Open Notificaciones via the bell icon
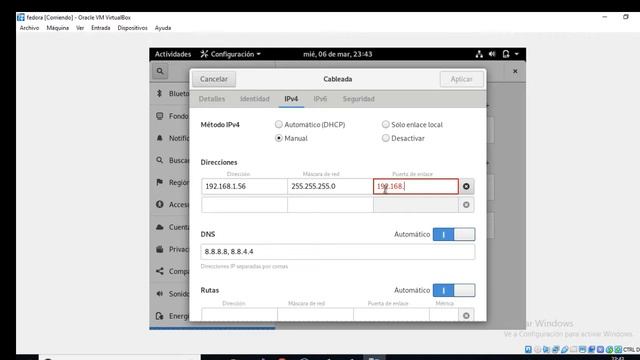This screenshot has width=640, height=360. [160, 138]
